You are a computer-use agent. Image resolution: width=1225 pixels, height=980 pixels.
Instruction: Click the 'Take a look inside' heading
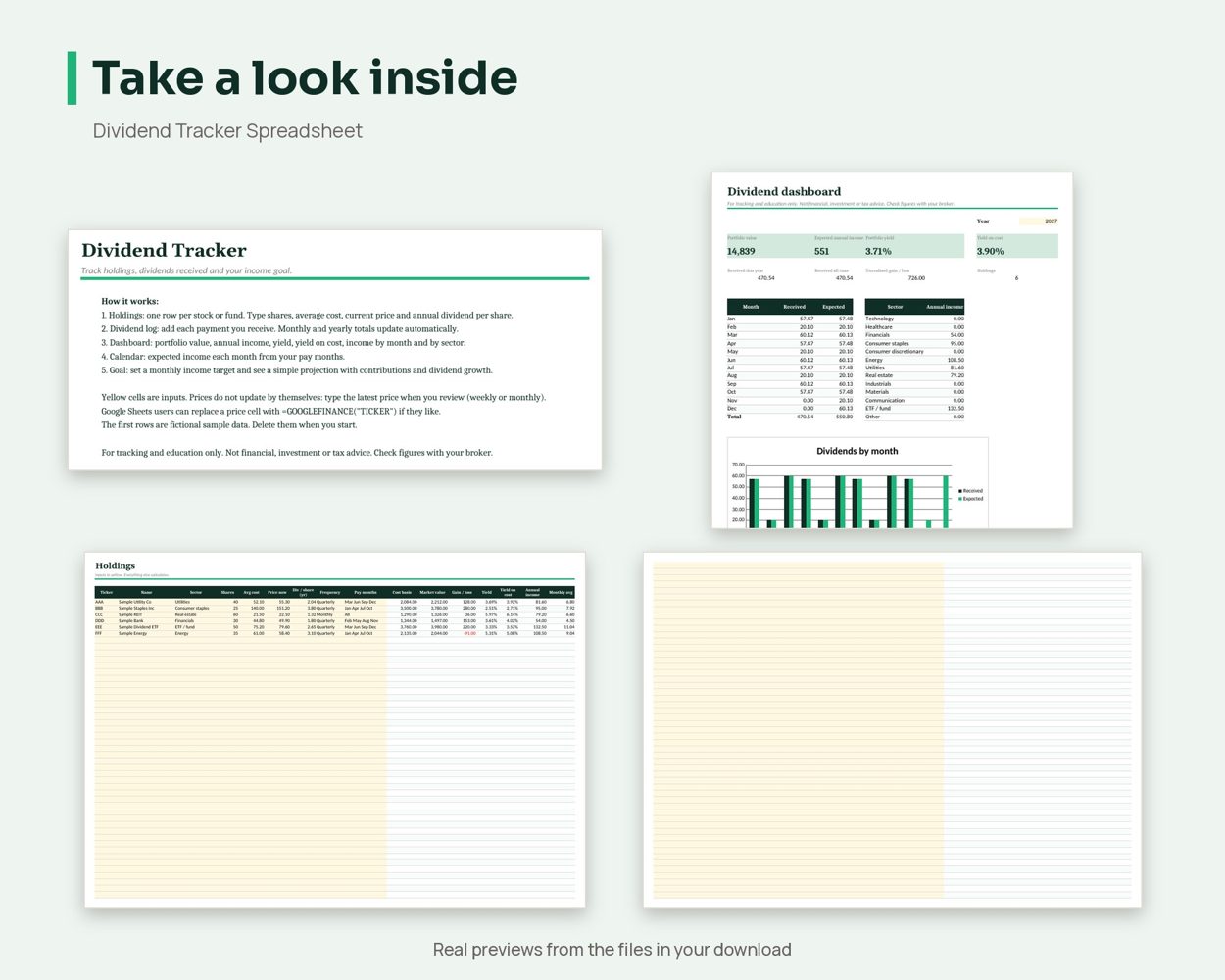coord(305,78)
